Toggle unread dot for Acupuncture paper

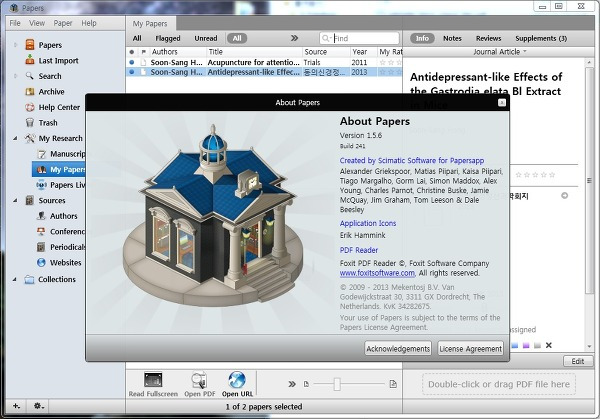(x=132, y=62)
